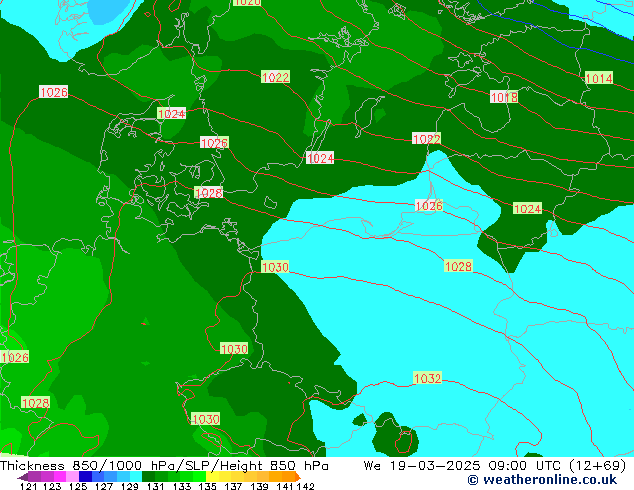
Task: Click the dark green legend swatch at 131
Action: [x=149, y=477]
